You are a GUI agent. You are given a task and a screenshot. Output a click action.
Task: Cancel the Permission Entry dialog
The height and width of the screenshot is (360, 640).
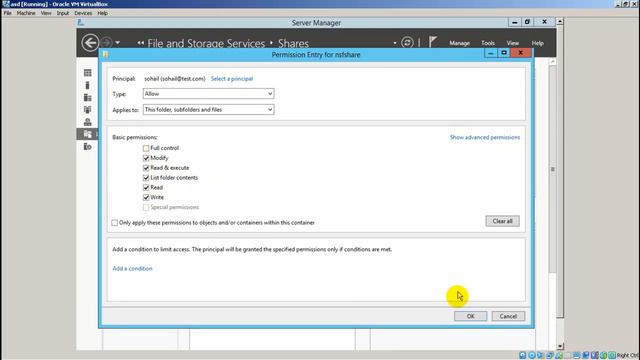[508, 316]
